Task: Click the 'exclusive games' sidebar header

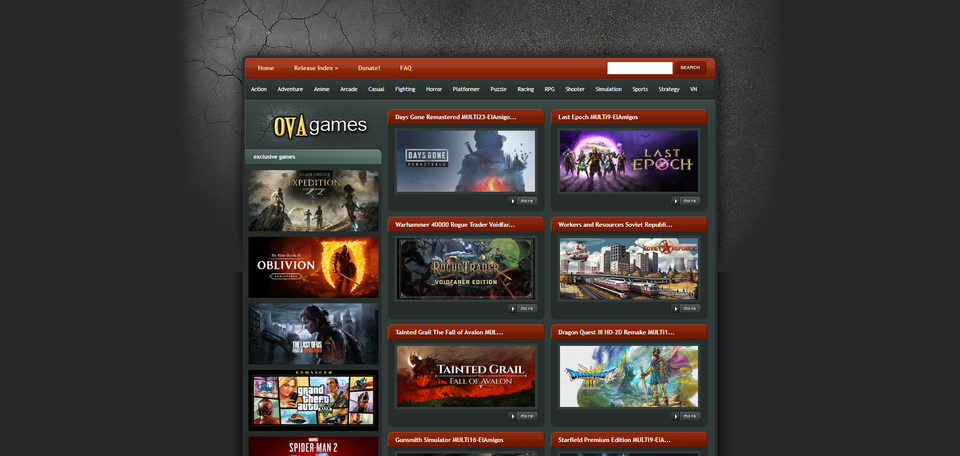Action: (313, 157)
